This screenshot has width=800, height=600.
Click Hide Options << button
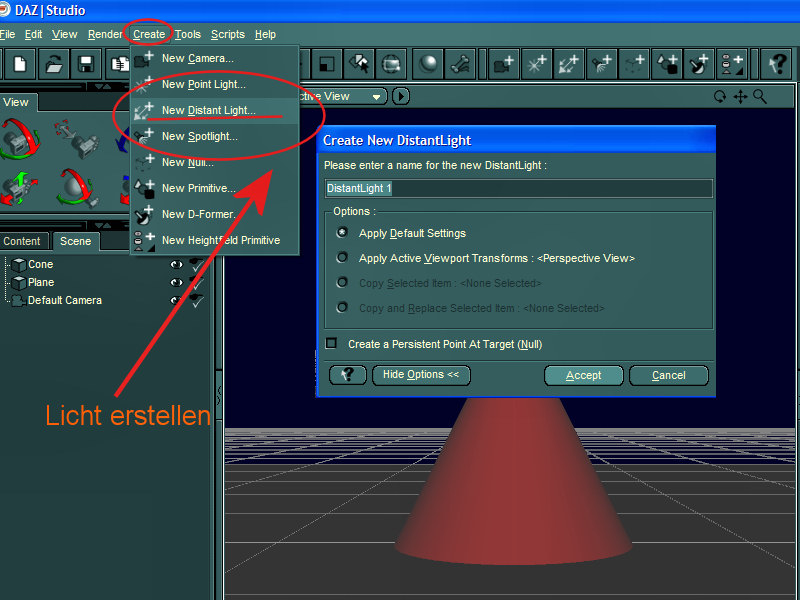click(x=421, y=376)
